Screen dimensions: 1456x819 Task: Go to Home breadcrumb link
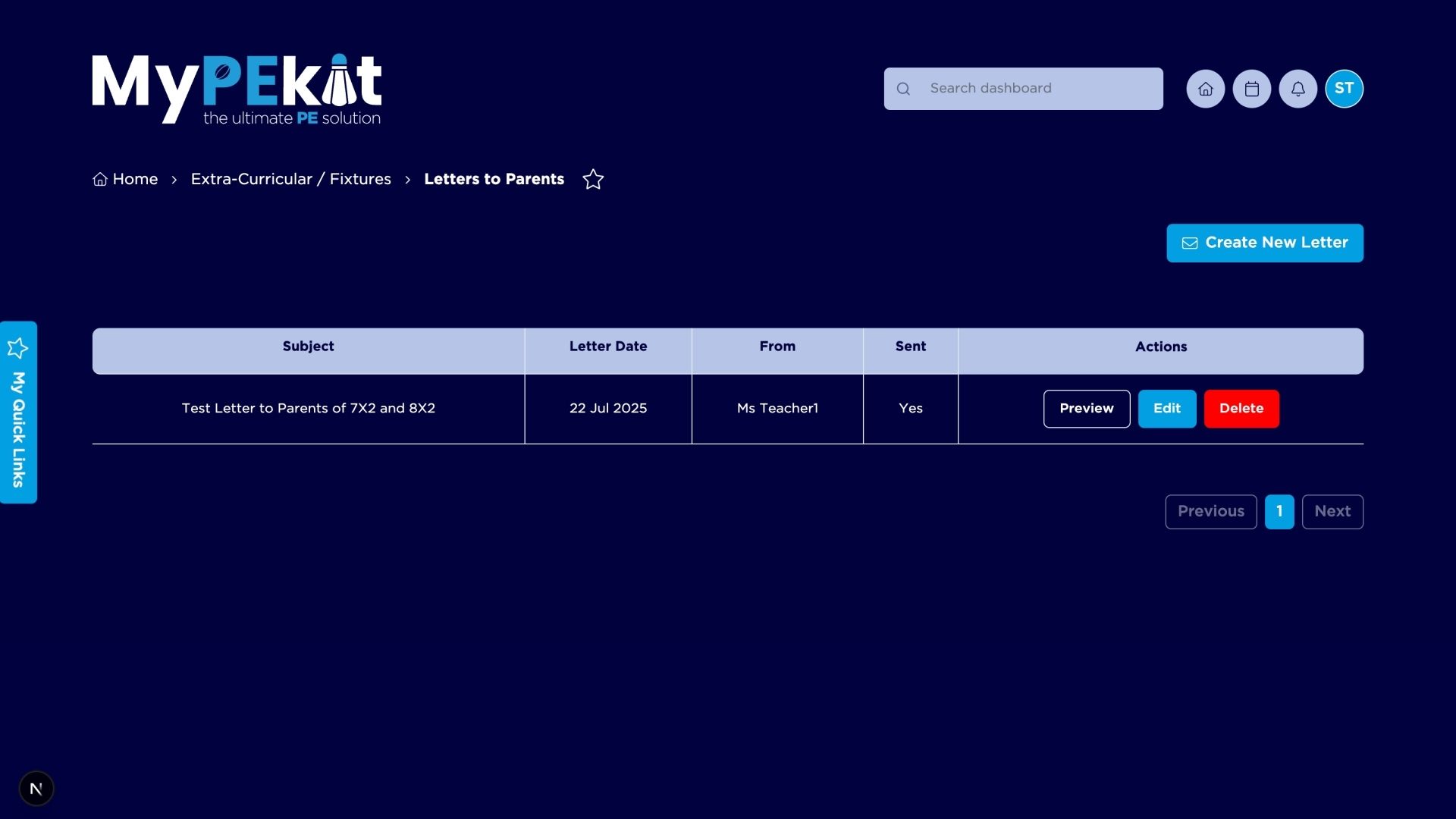point(126,180)
